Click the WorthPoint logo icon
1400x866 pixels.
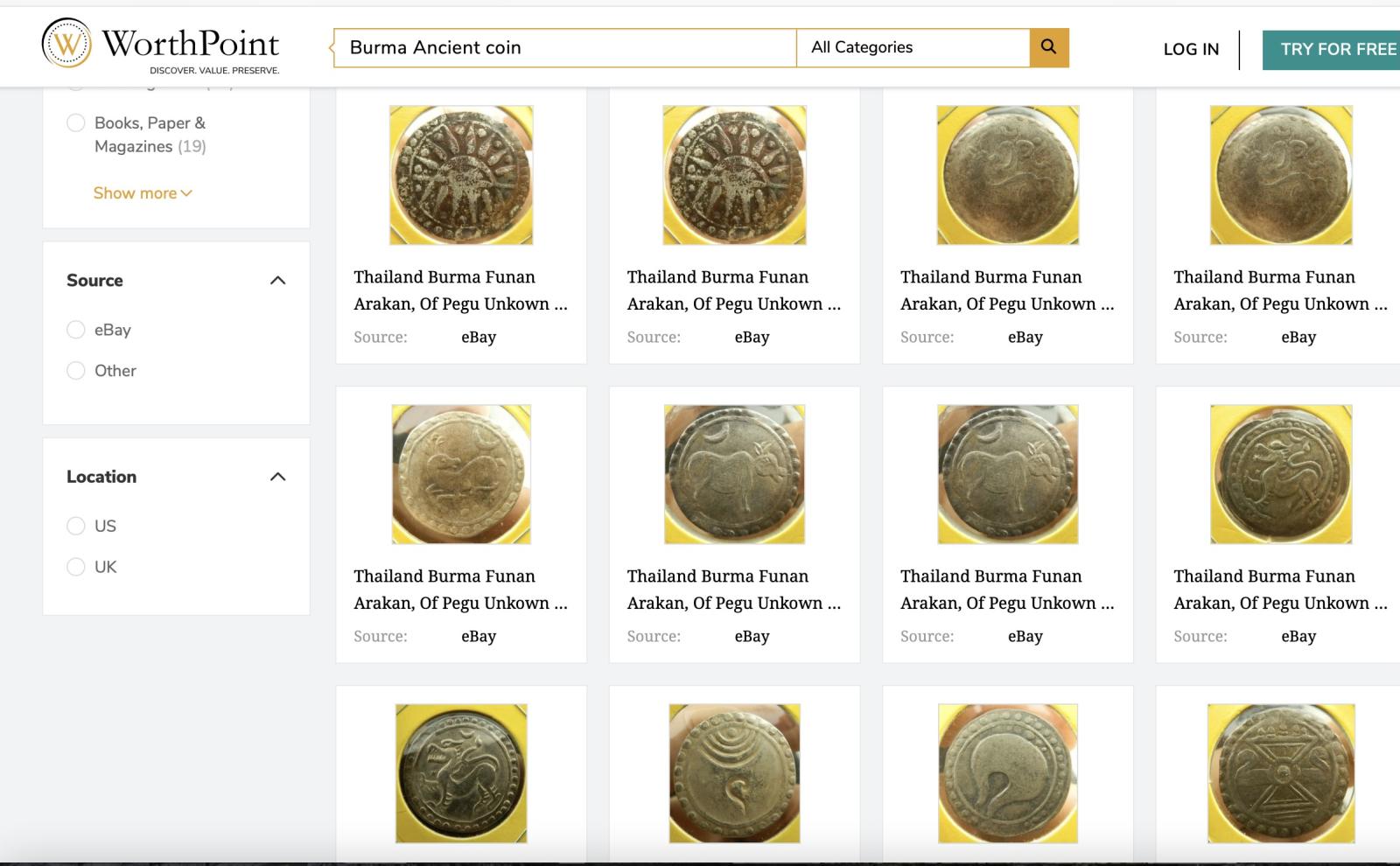(x=66, y=43)
